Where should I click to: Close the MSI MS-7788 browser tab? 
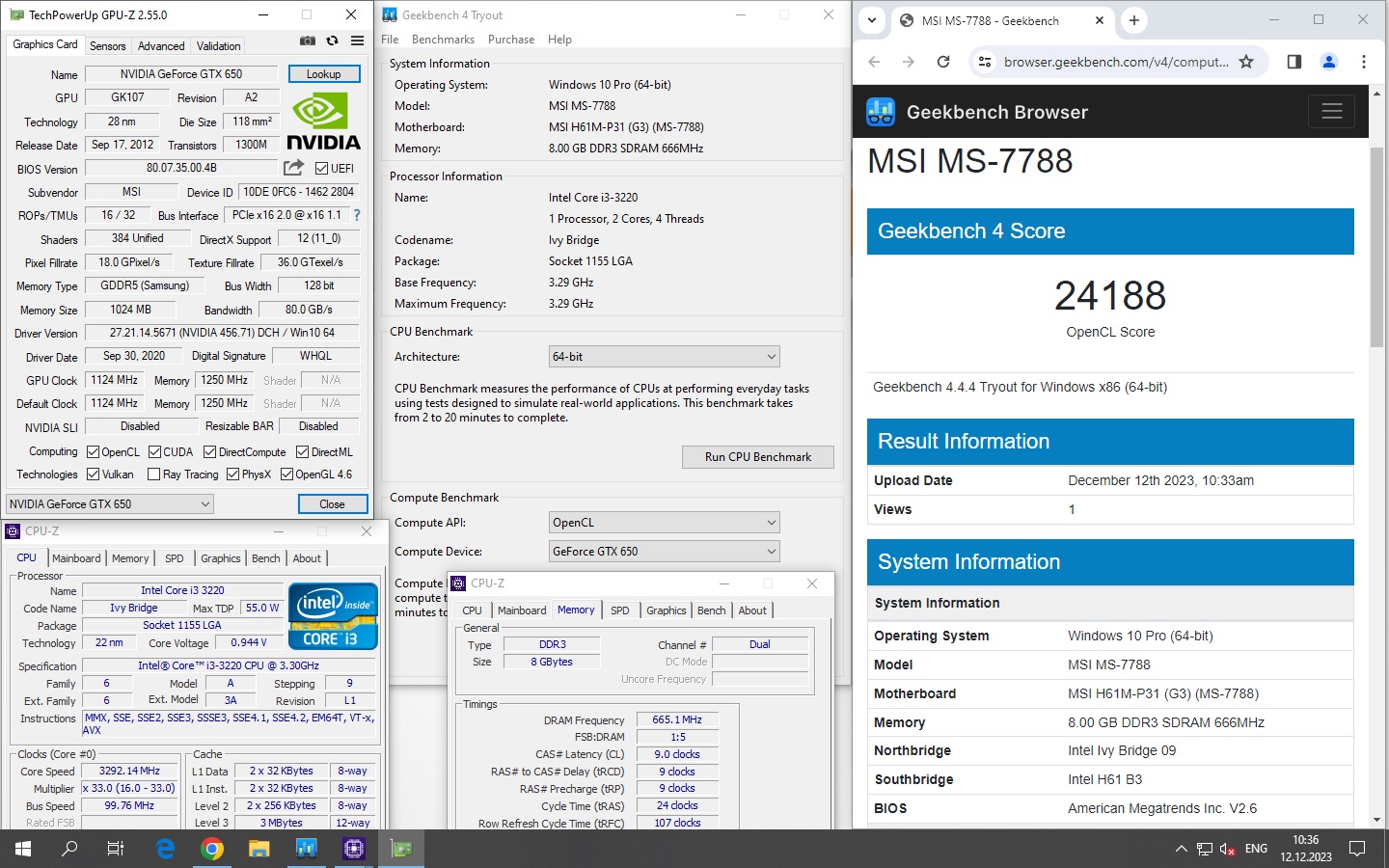coord(1100,20)
